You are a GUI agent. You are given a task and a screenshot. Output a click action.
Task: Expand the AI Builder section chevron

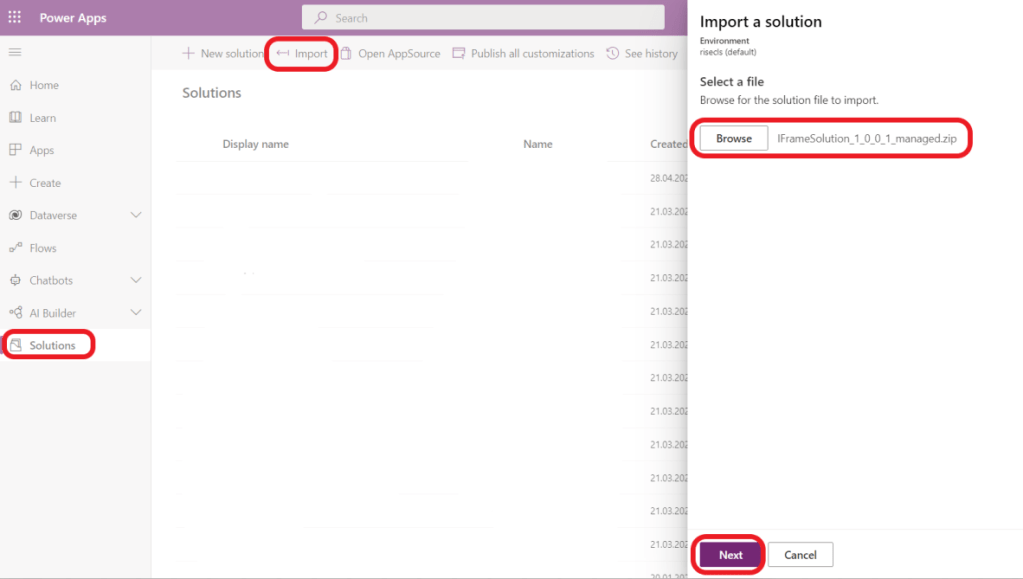coord(136,313)
